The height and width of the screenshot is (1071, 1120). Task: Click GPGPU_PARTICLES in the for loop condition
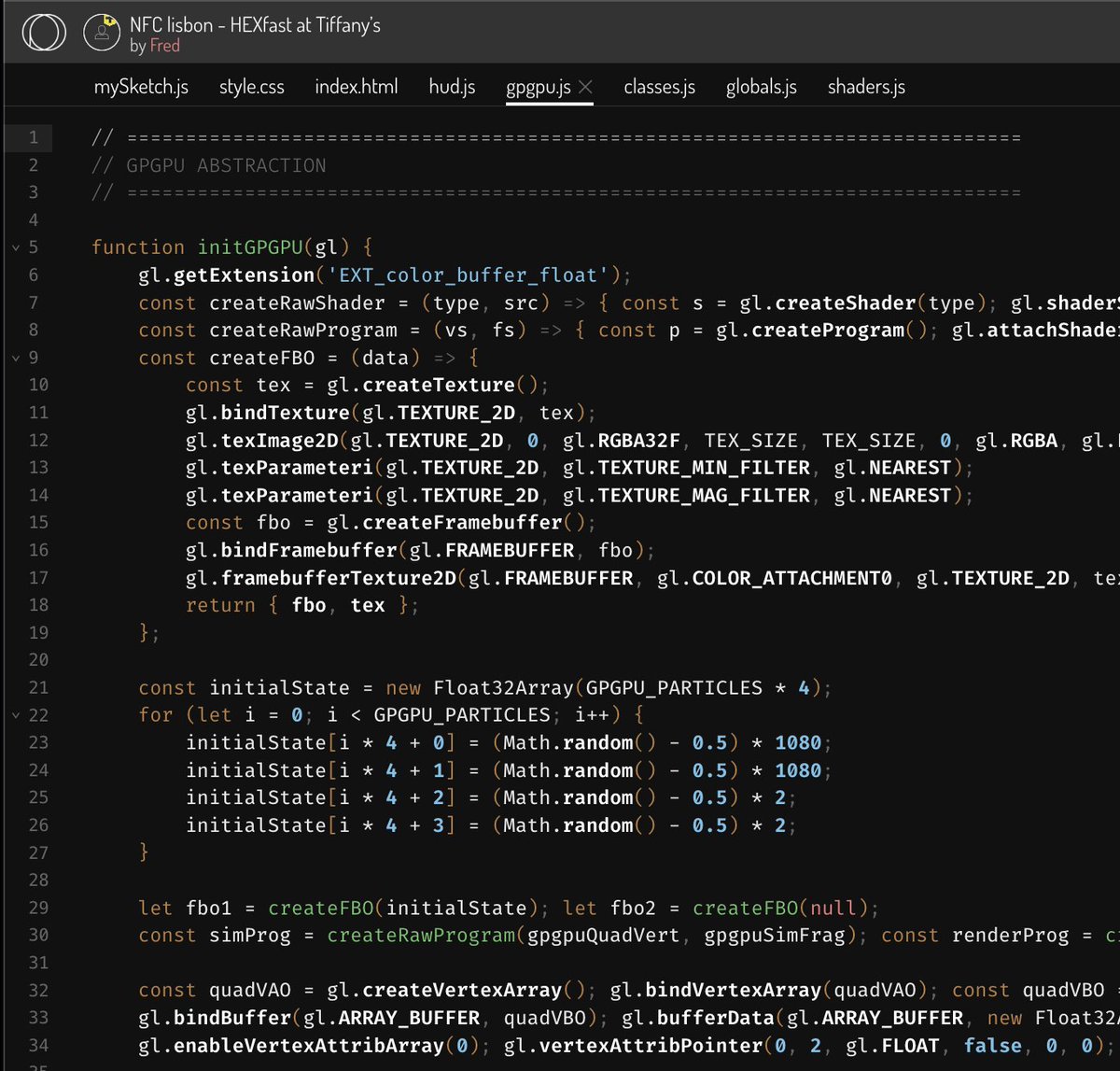click(x=462, y=716)
